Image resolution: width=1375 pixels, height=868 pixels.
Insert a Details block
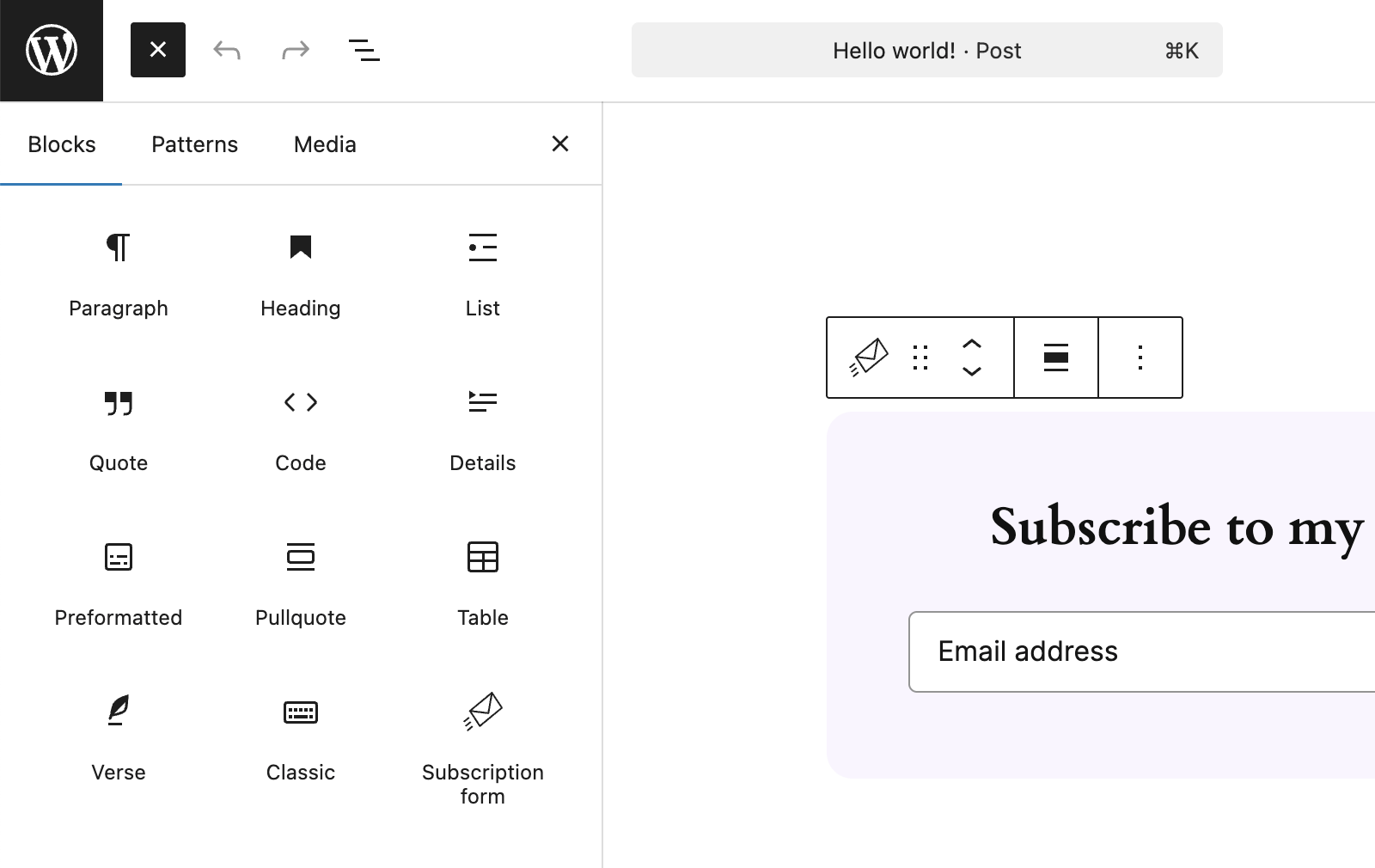pyautogui.click(x=483, y=430)
